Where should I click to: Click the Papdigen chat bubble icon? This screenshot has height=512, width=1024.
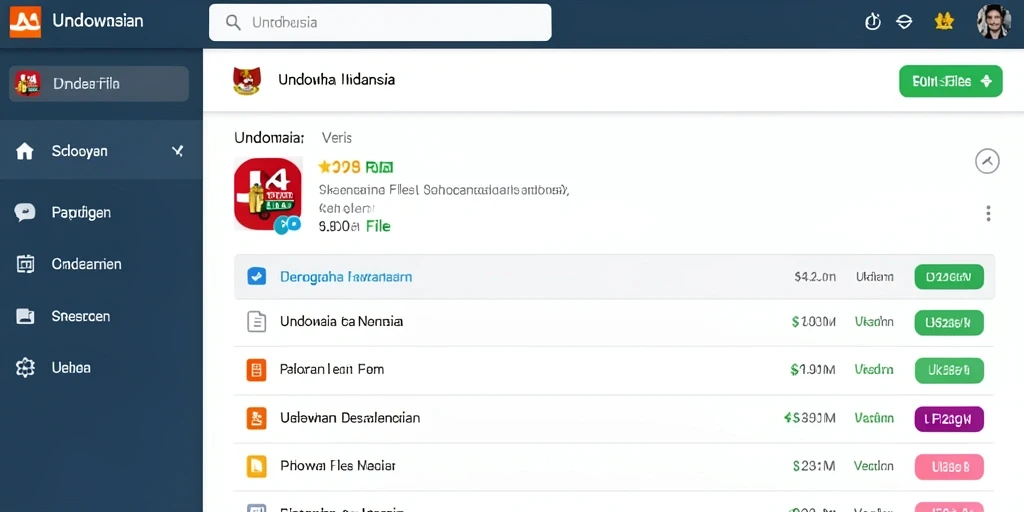[x=25, y=212]
